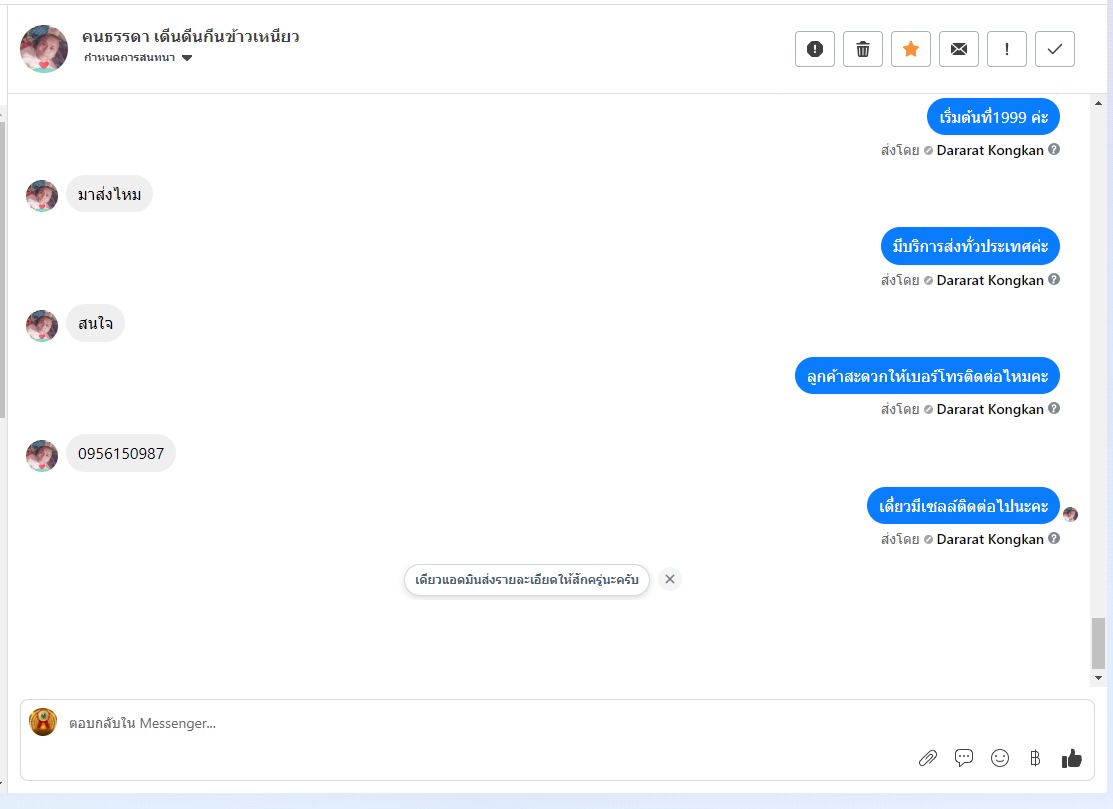Viewport: 1113px width, 809px height.
Task: Open saved replies speech bubble icon
Action: pos(964,758)
